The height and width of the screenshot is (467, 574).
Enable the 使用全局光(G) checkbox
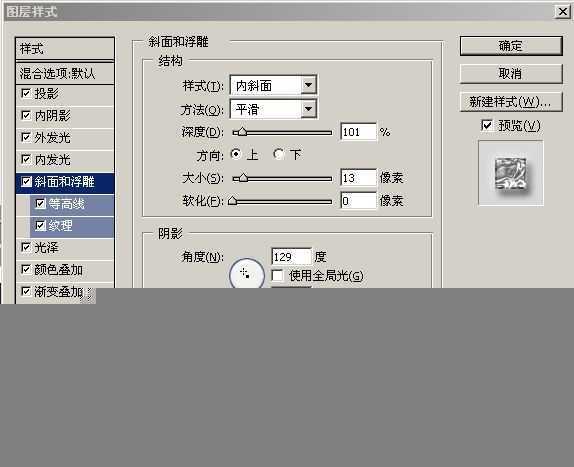point(277,275)
